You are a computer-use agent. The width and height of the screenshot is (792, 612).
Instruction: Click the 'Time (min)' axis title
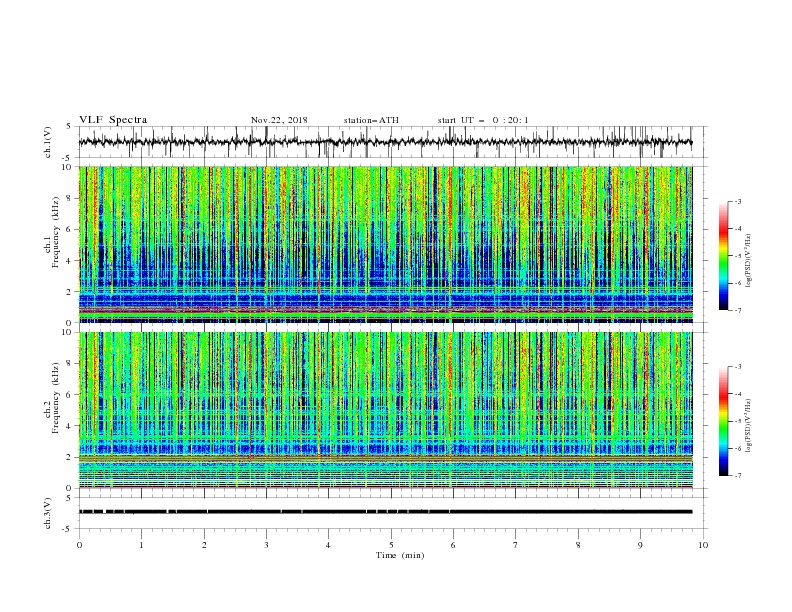point(400,555)
